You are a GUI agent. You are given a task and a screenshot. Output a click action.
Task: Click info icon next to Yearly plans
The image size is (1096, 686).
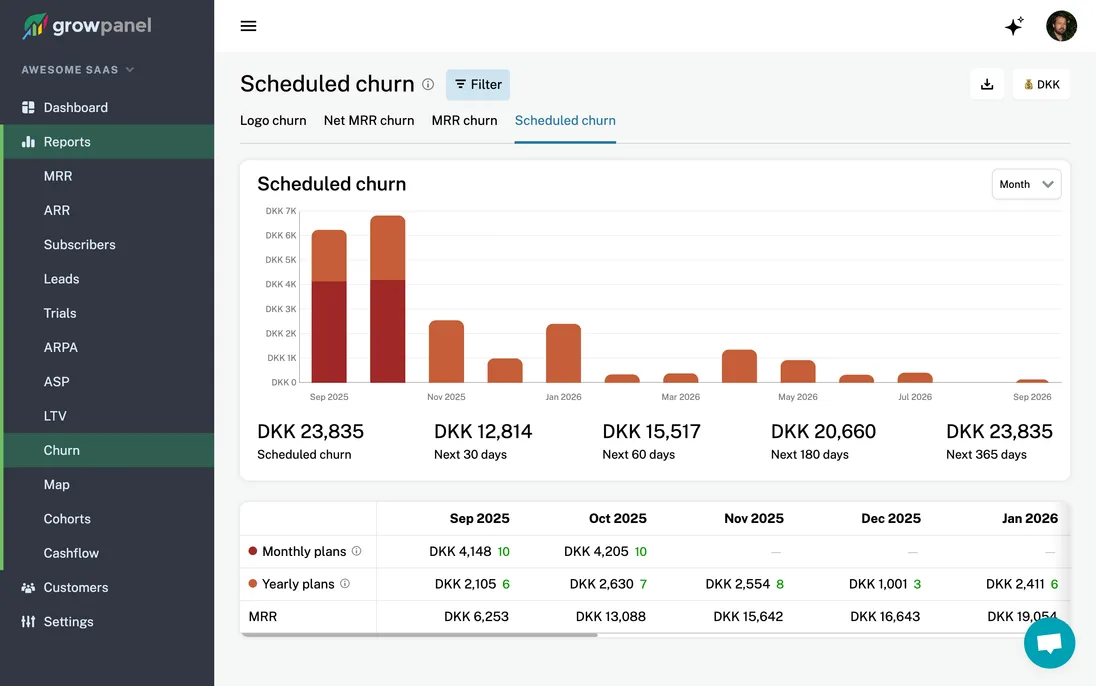click(x=345, y=584)
